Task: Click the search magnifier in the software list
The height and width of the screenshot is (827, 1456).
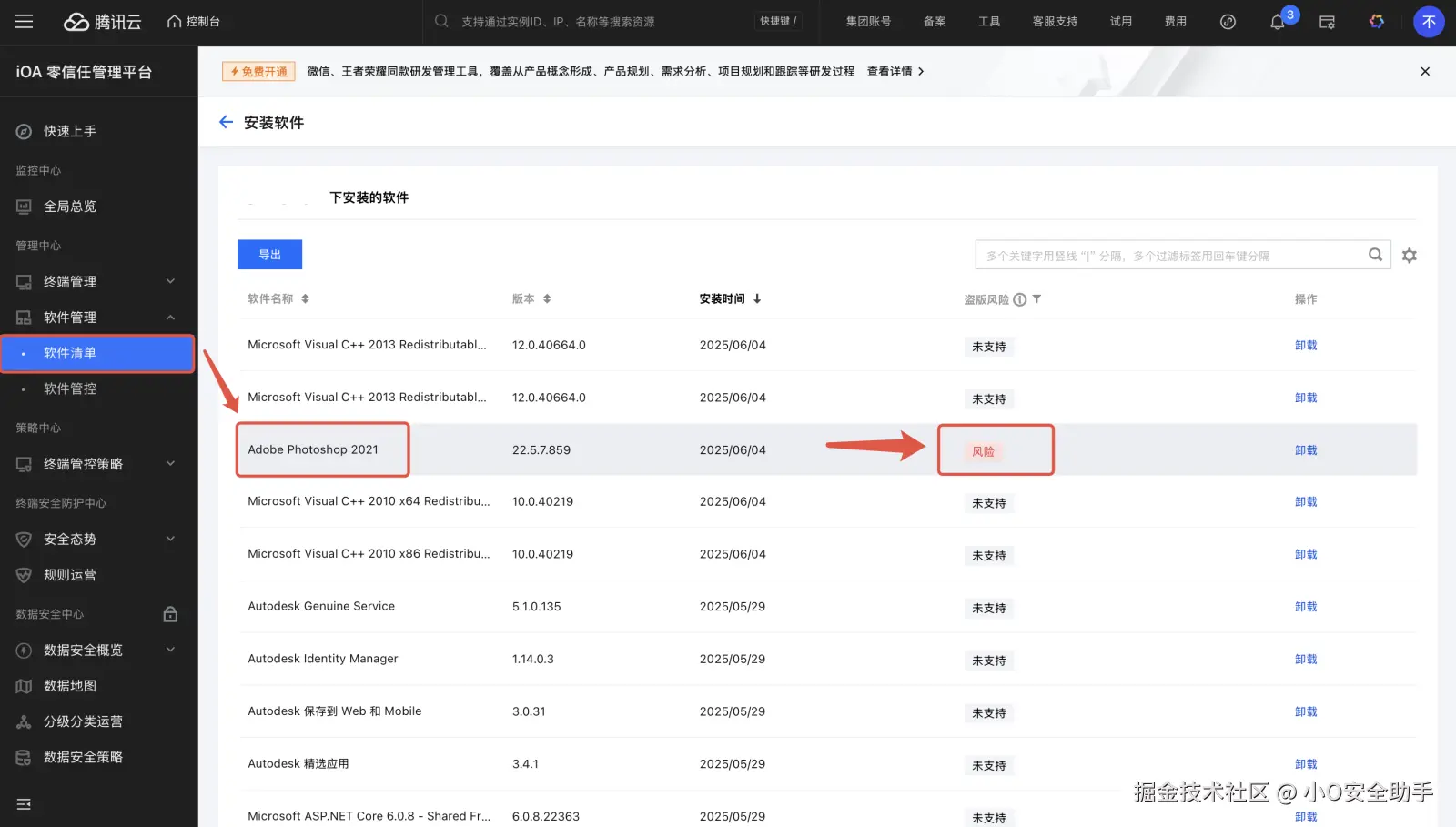Action: pos(1375,255)
